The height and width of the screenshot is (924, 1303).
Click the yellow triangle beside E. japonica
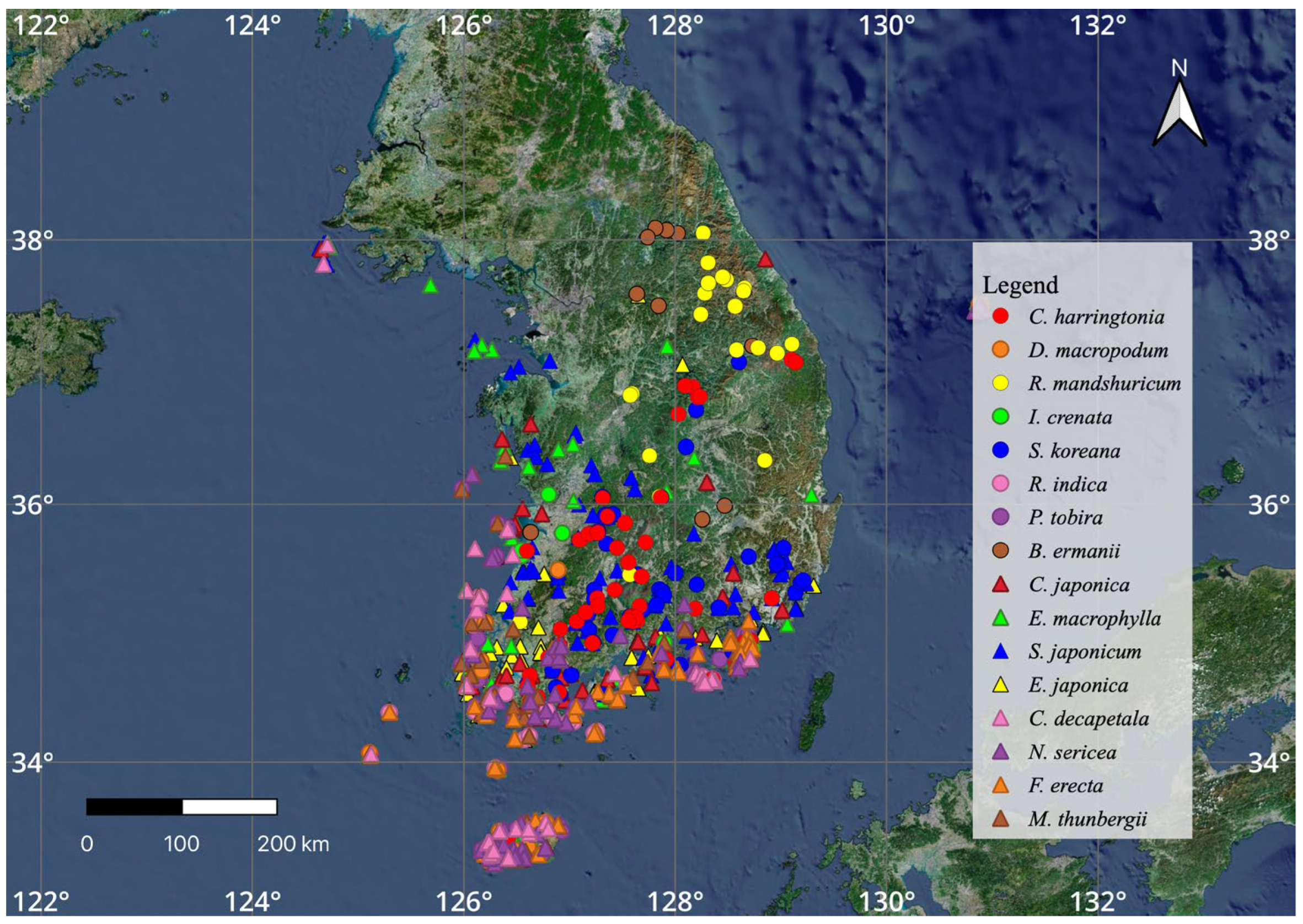click(1000, 686)
